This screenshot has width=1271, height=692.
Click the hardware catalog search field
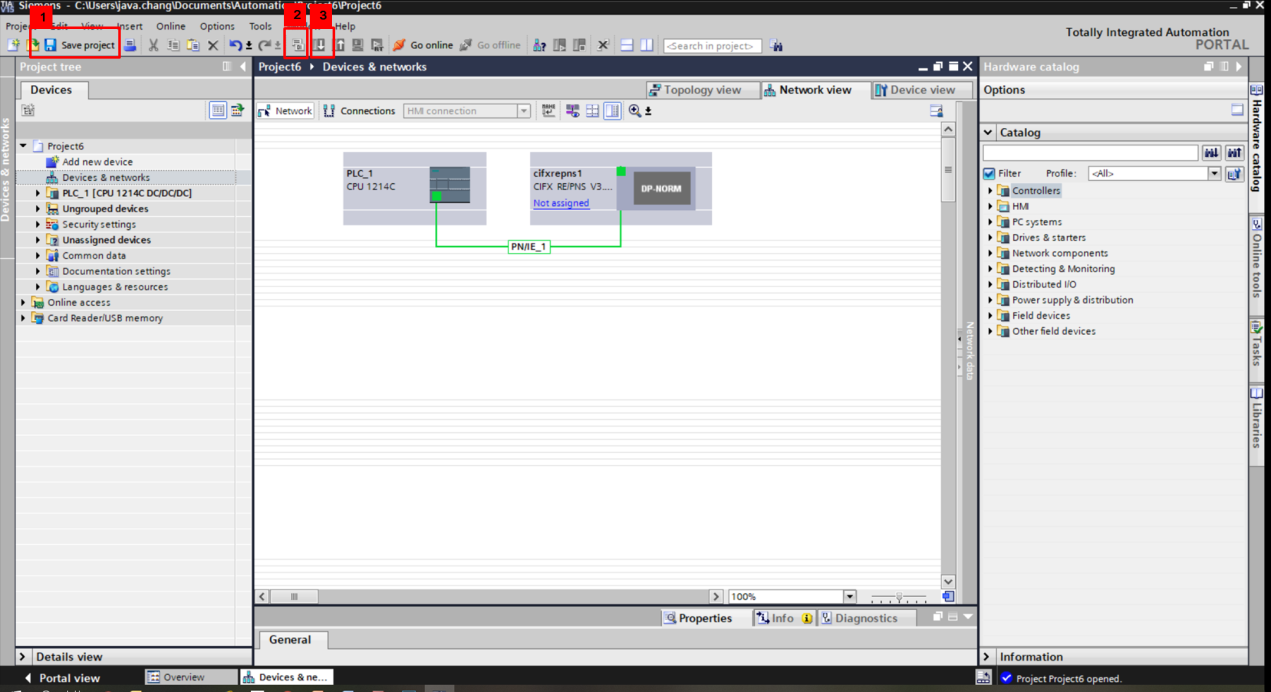point(1090,152)
